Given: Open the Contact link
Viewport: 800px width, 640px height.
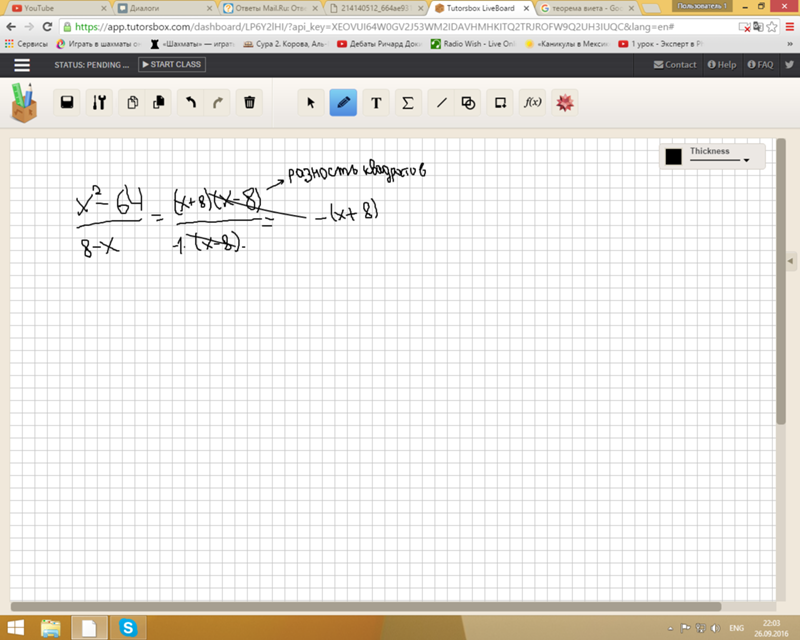Looking at the screenshot, I should [x=675, y=65].
